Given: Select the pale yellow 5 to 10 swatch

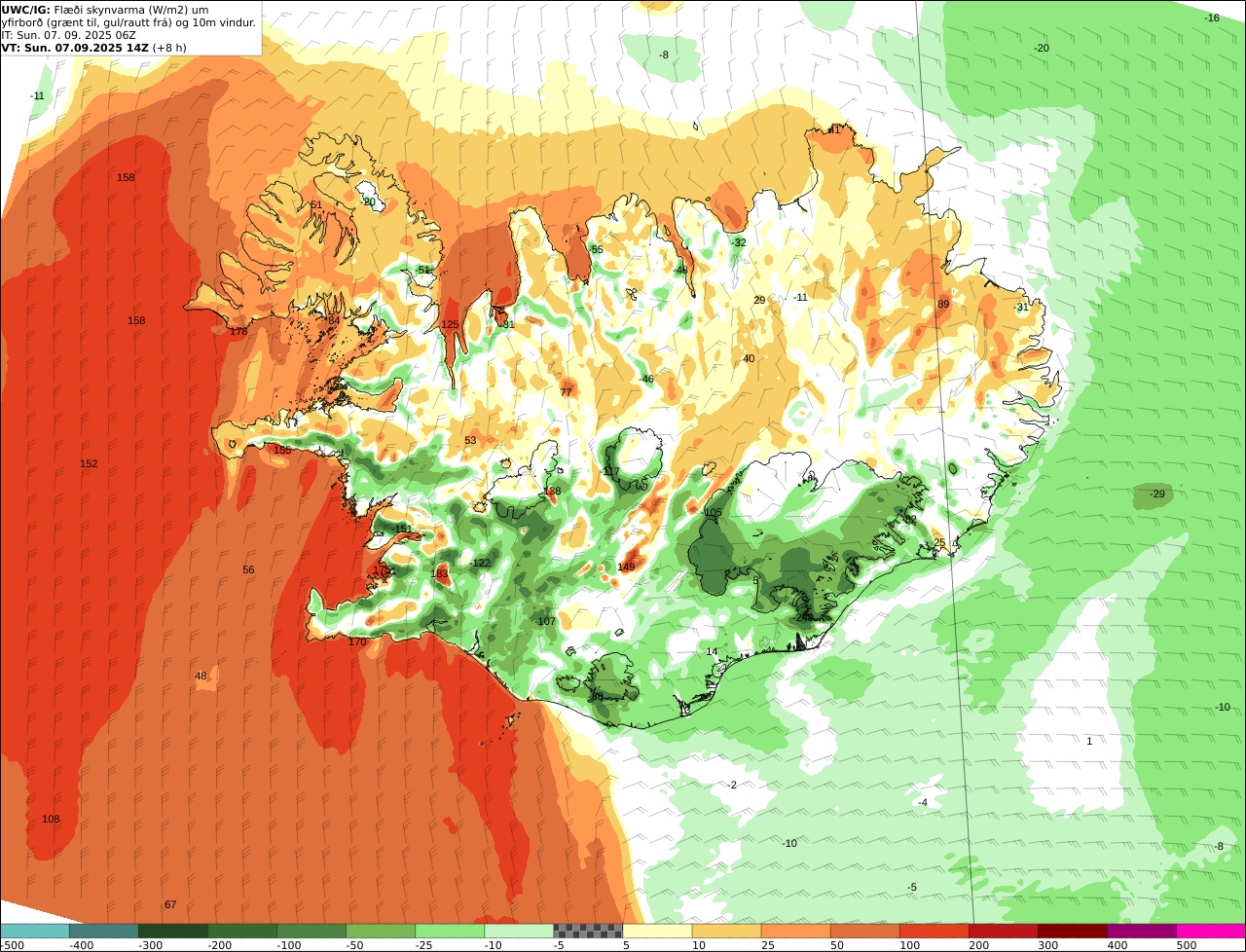Looking at the screenshot, I should point(657,931).
